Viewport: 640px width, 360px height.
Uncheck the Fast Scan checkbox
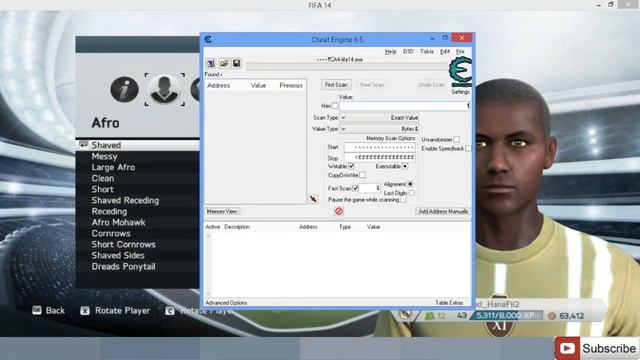pyautogui.click(x=356, y=188)
